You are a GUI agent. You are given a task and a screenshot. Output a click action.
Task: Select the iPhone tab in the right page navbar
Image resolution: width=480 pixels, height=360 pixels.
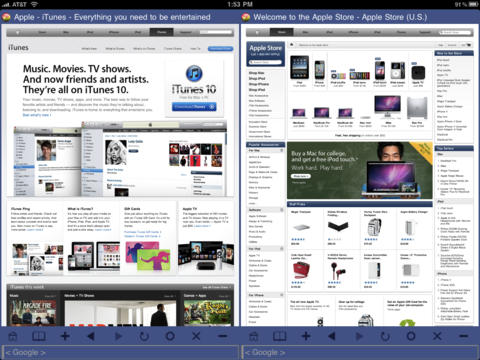[x=353, y=32]
